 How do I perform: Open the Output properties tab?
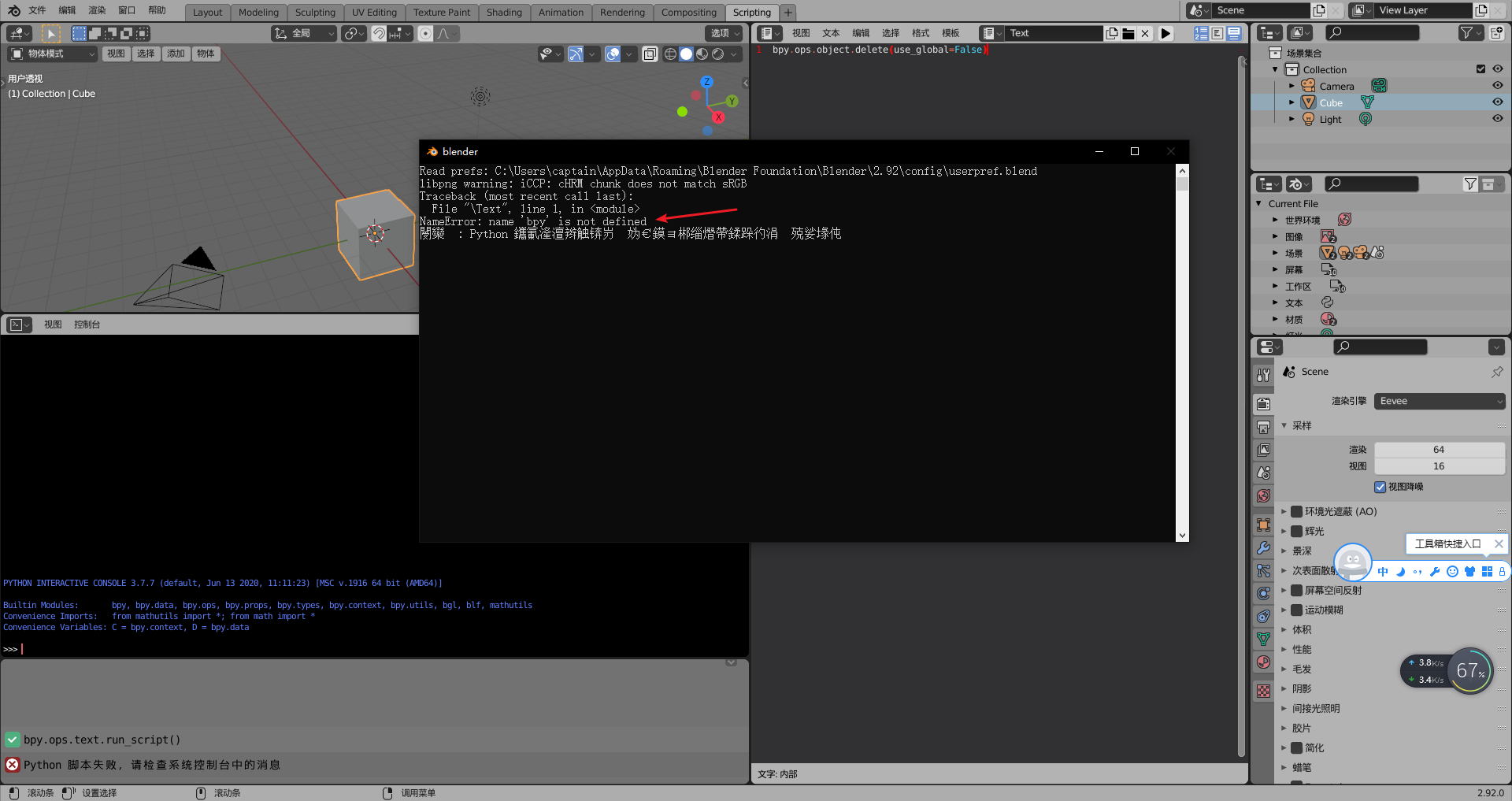coord(1263,427)
